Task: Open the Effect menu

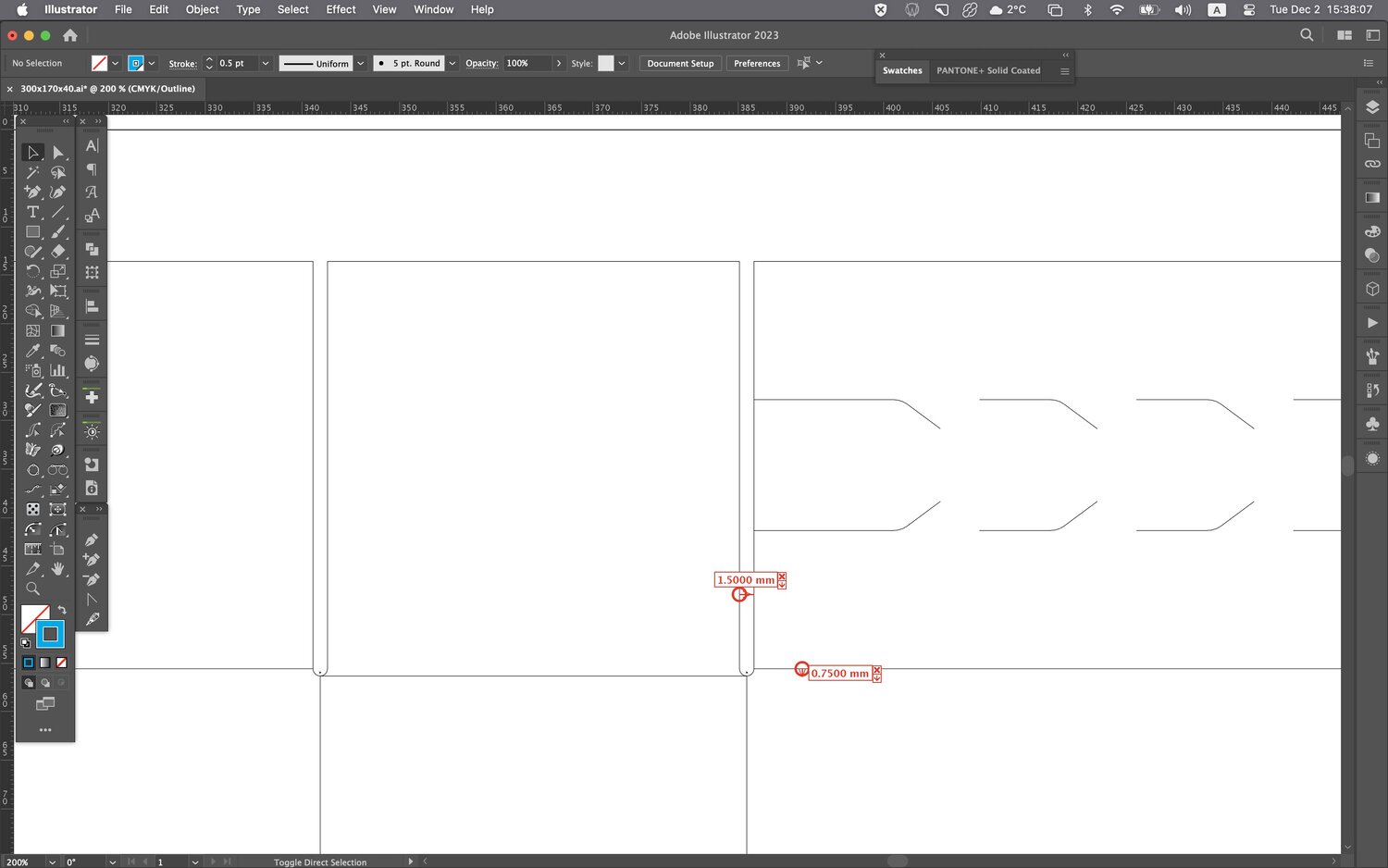Action: [x=341, y=9]
